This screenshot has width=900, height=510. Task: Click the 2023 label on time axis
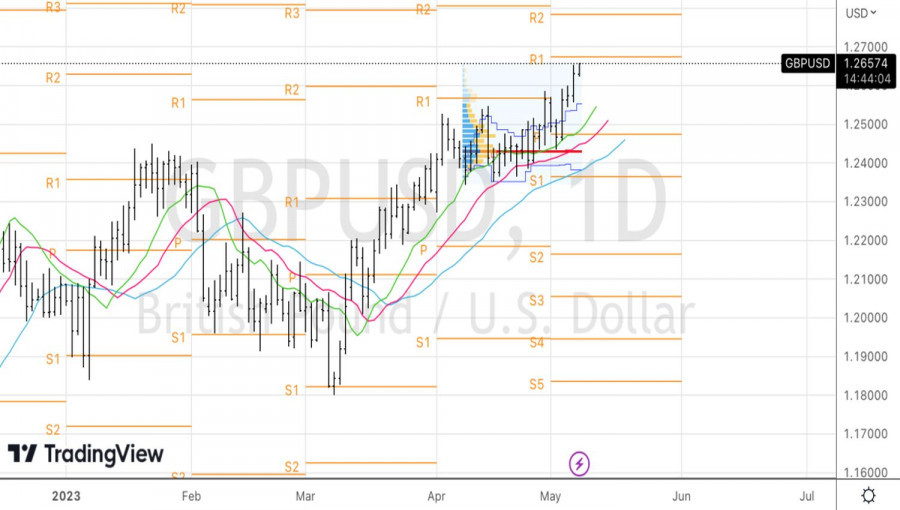point(66,496)
